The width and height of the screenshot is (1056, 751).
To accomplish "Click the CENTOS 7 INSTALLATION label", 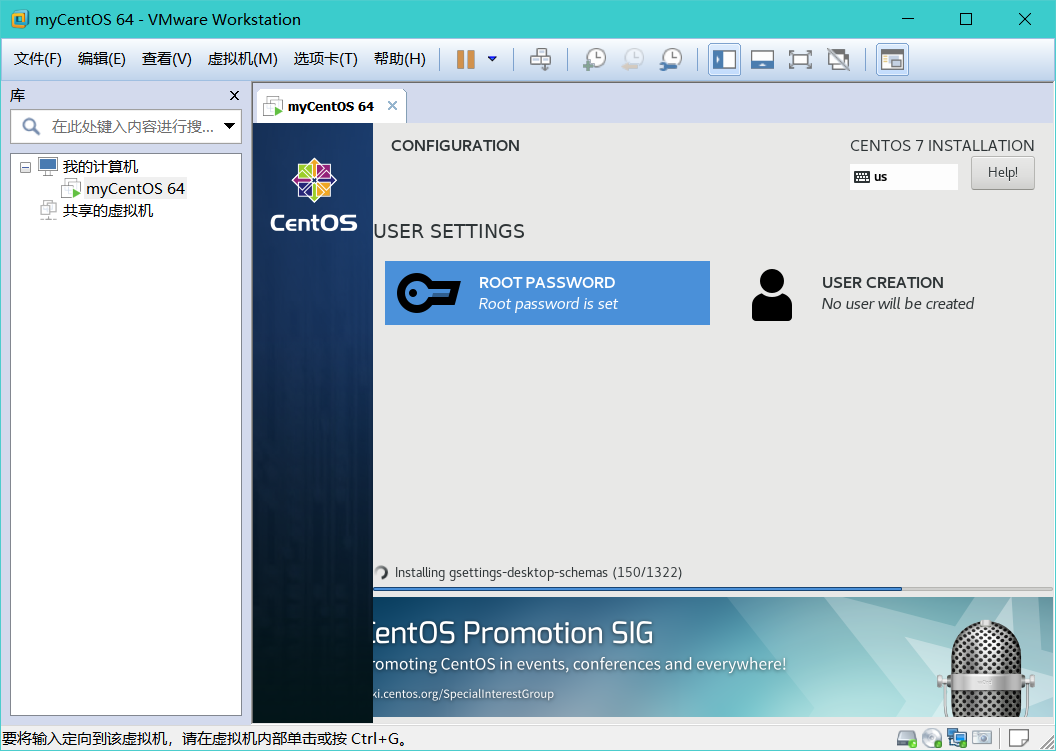I will 942,145.
